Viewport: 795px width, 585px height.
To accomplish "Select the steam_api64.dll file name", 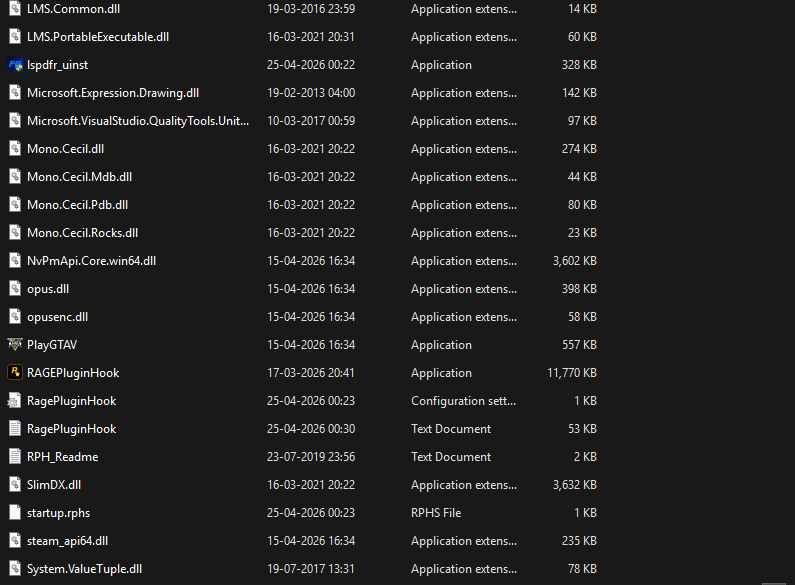I will (67, 541).
